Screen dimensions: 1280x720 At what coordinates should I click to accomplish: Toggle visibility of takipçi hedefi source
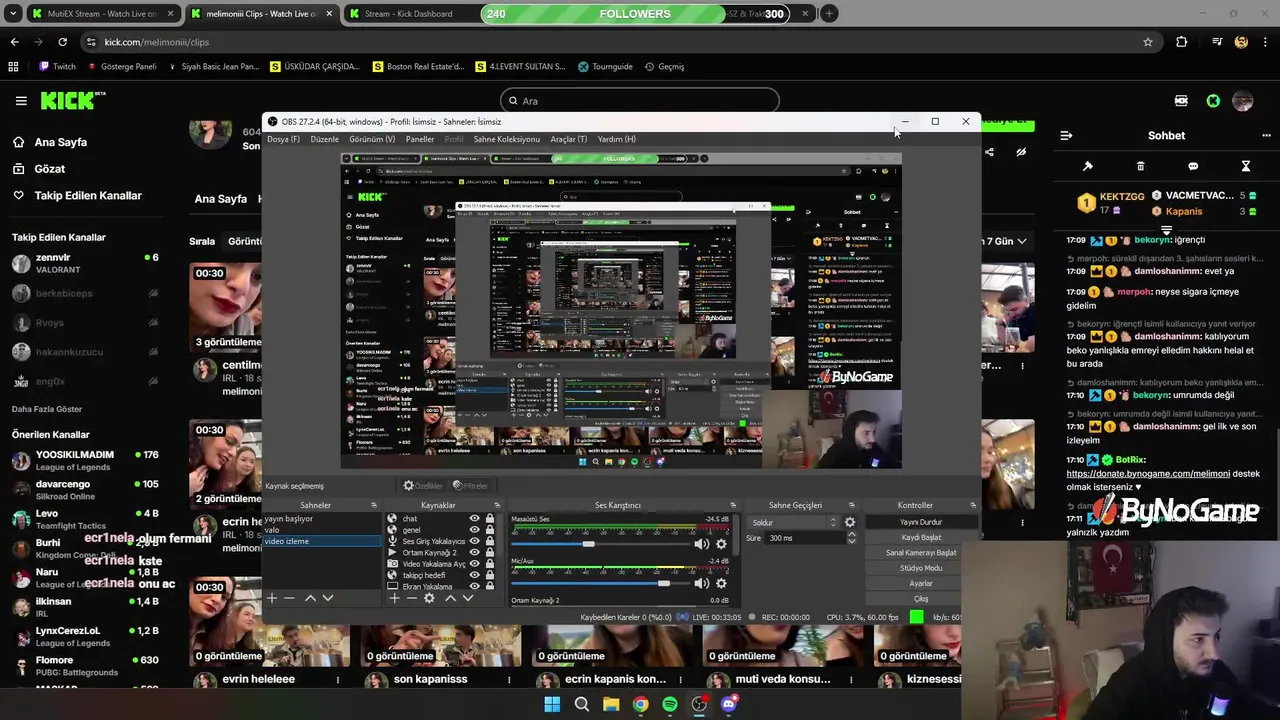pos(475,575)
